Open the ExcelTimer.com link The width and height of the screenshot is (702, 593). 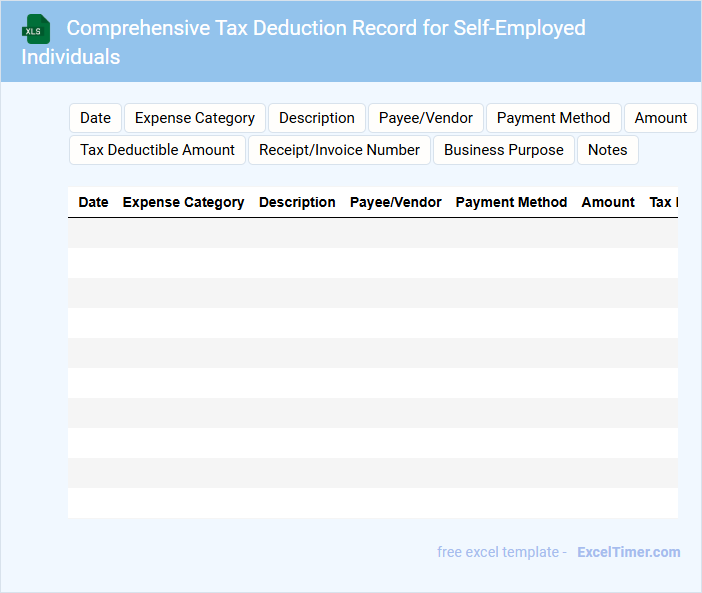pyautogui.click(x=628, y=552)
